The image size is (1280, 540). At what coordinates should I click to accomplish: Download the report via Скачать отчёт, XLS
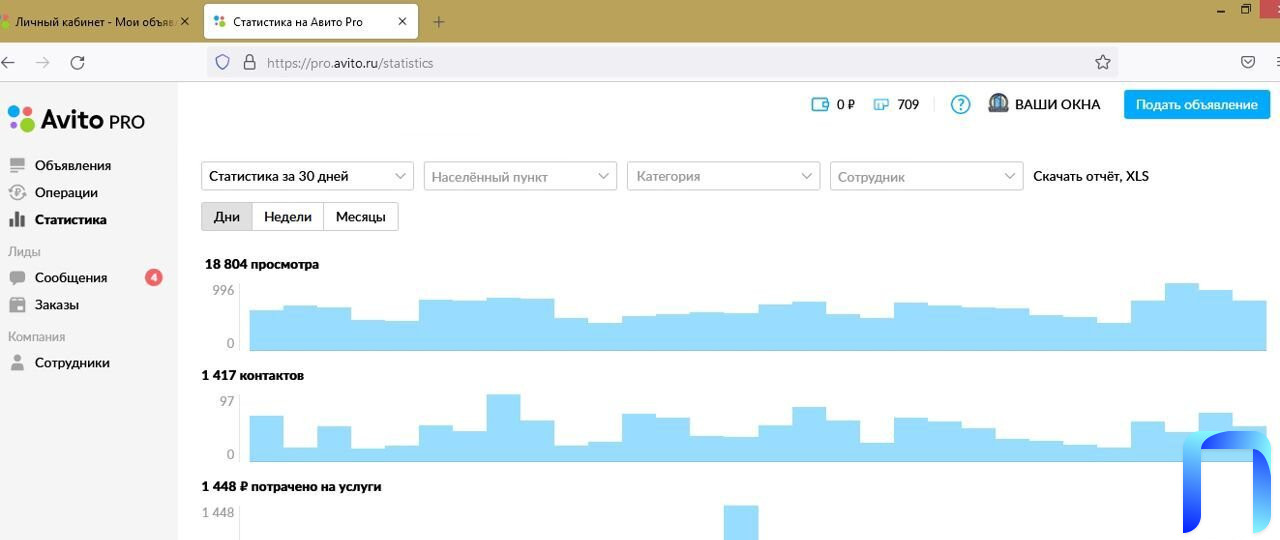(x=1091, y=176)
